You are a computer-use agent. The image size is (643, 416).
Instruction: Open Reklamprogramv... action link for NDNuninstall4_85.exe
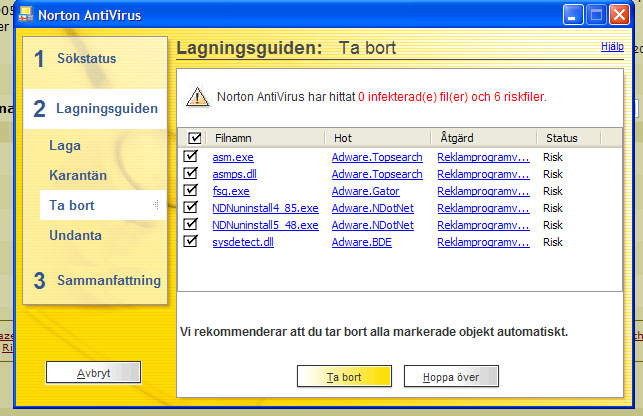(x=483, y=208)
